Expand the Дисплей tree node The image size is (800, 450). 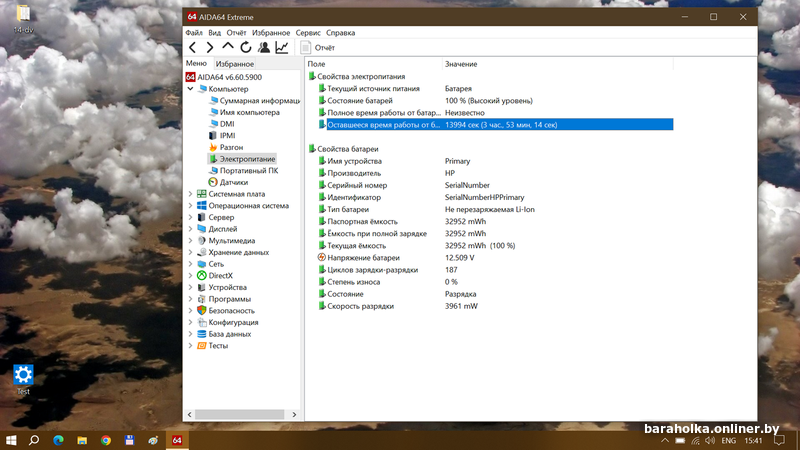190,229
